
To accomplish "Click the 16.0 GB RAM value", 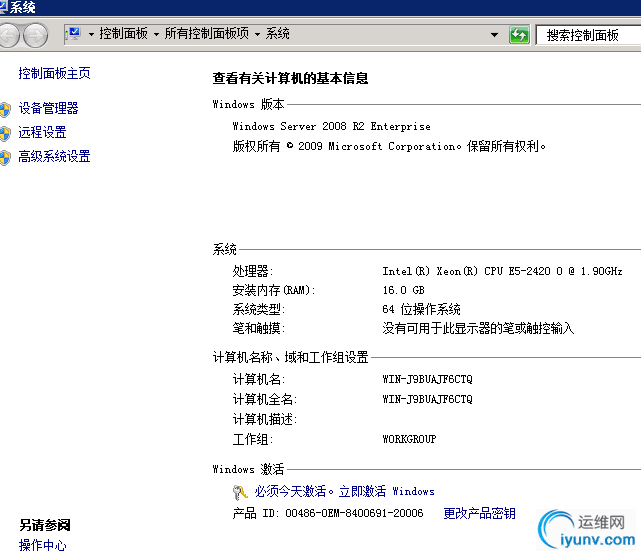I will 403,290.
